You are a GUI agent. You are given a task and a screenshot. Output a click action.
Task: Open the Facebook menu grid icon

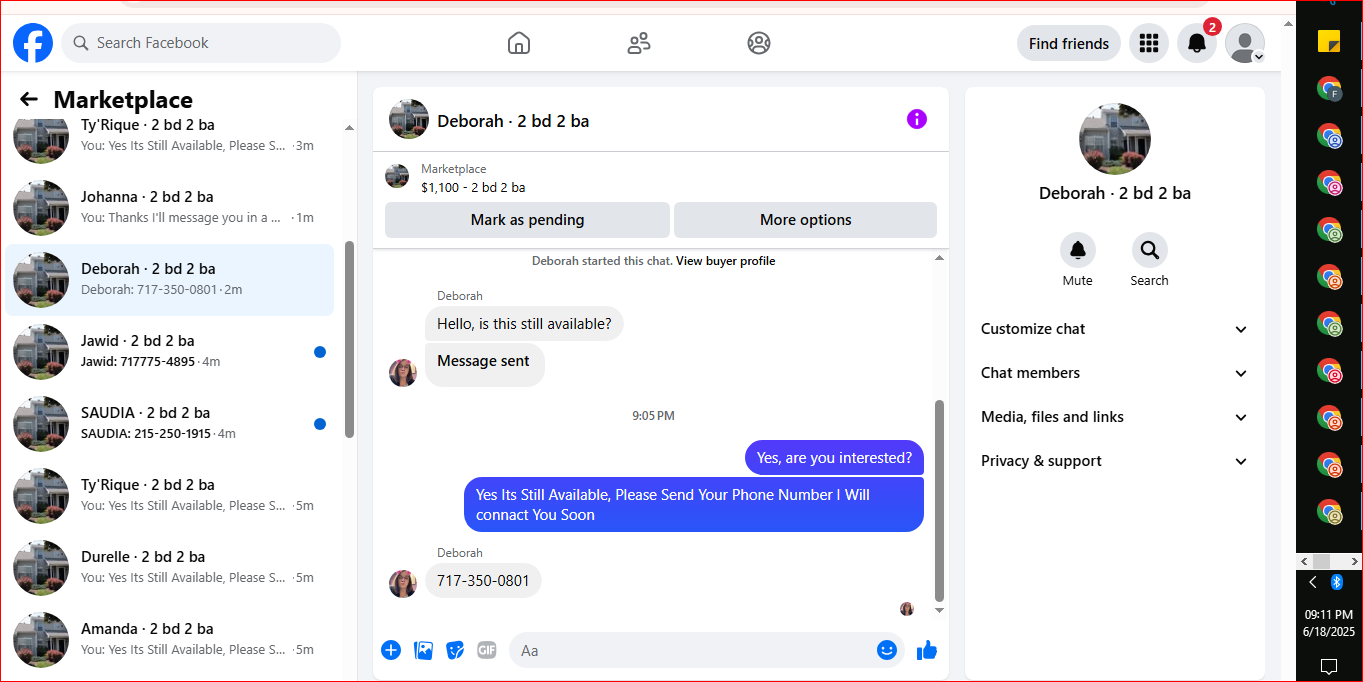(1149, 43)
